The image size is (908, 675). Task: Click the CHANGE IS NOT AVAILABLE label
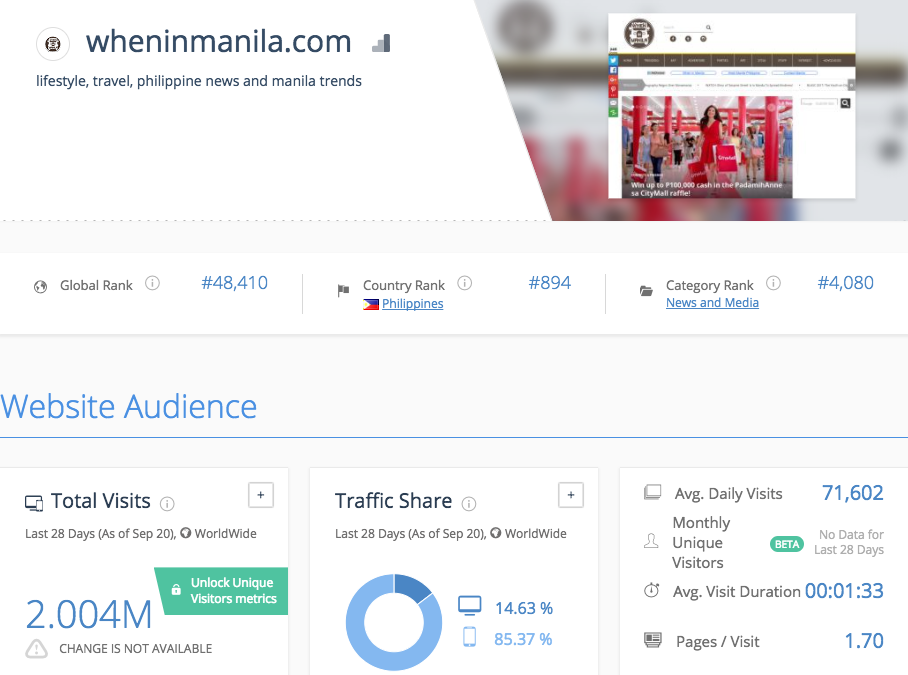click(136, 649)
